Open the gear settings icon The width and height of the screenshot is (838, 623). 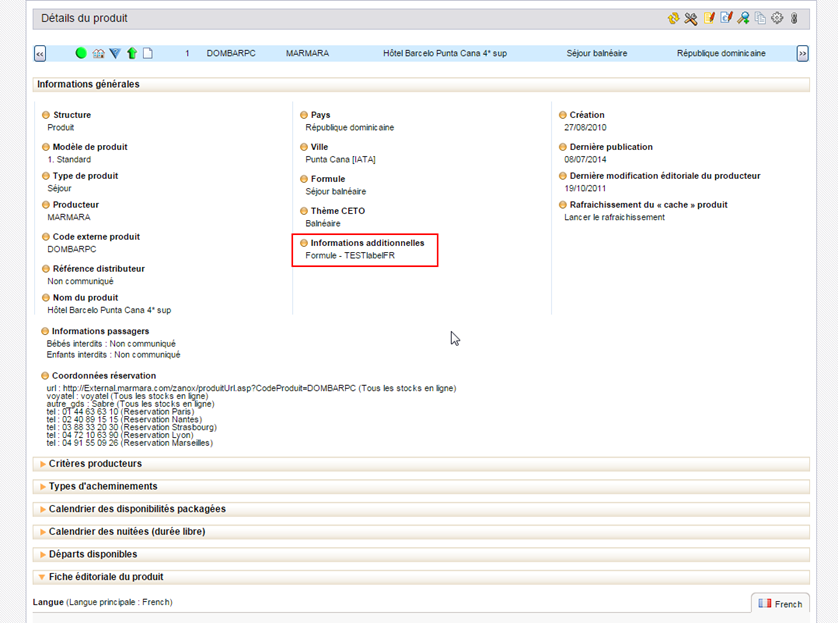777,19
